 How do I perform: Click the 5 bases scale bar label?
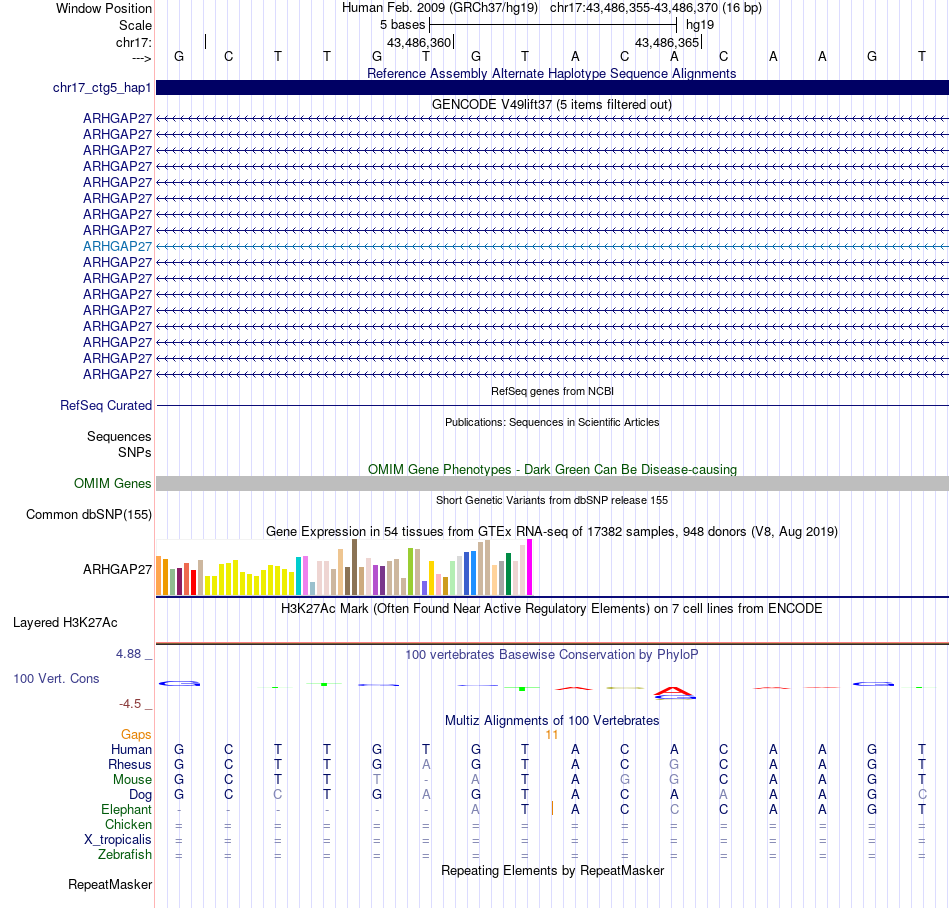(402, 25)
